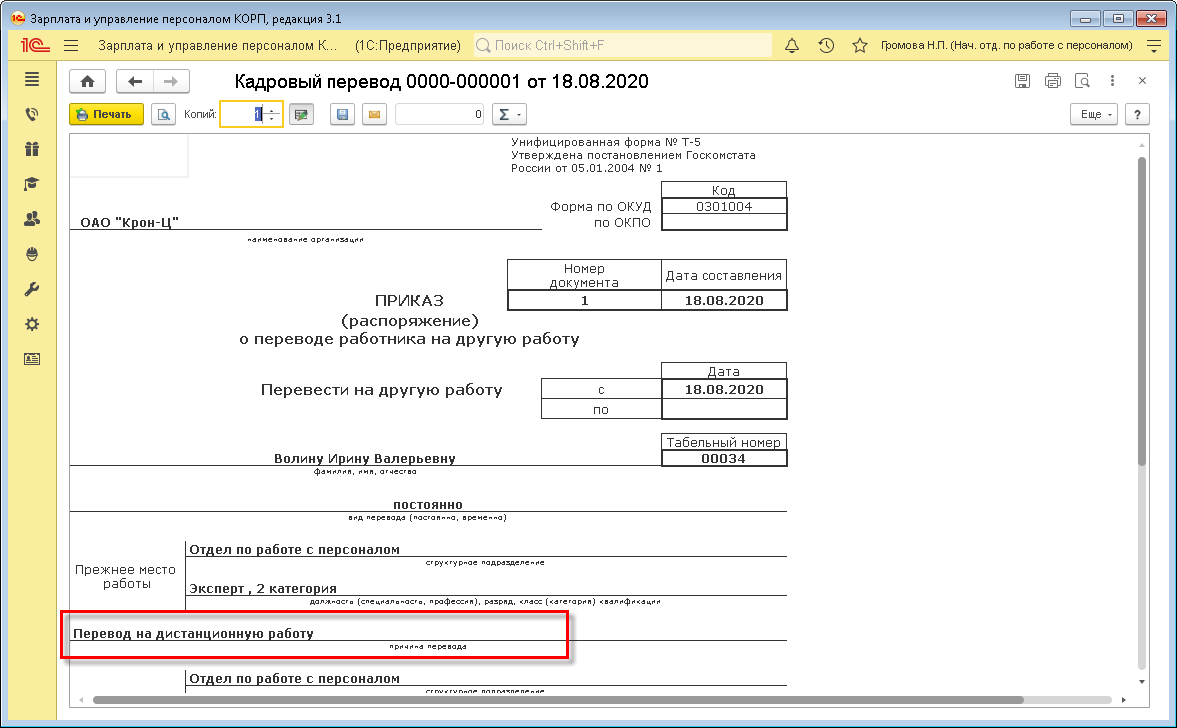Open the service menu at top right
This screenshot has height=728, width=1177.
coord(1154,46)
